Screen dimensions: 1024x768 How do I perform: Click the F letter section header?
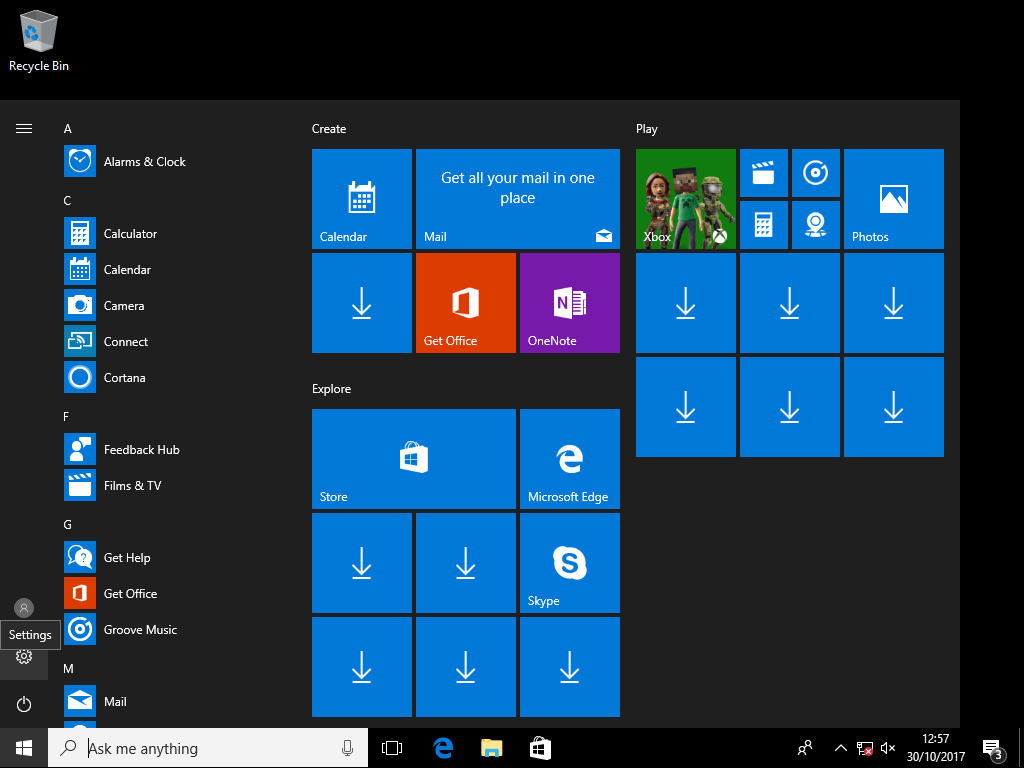click(x=67, y=417)
